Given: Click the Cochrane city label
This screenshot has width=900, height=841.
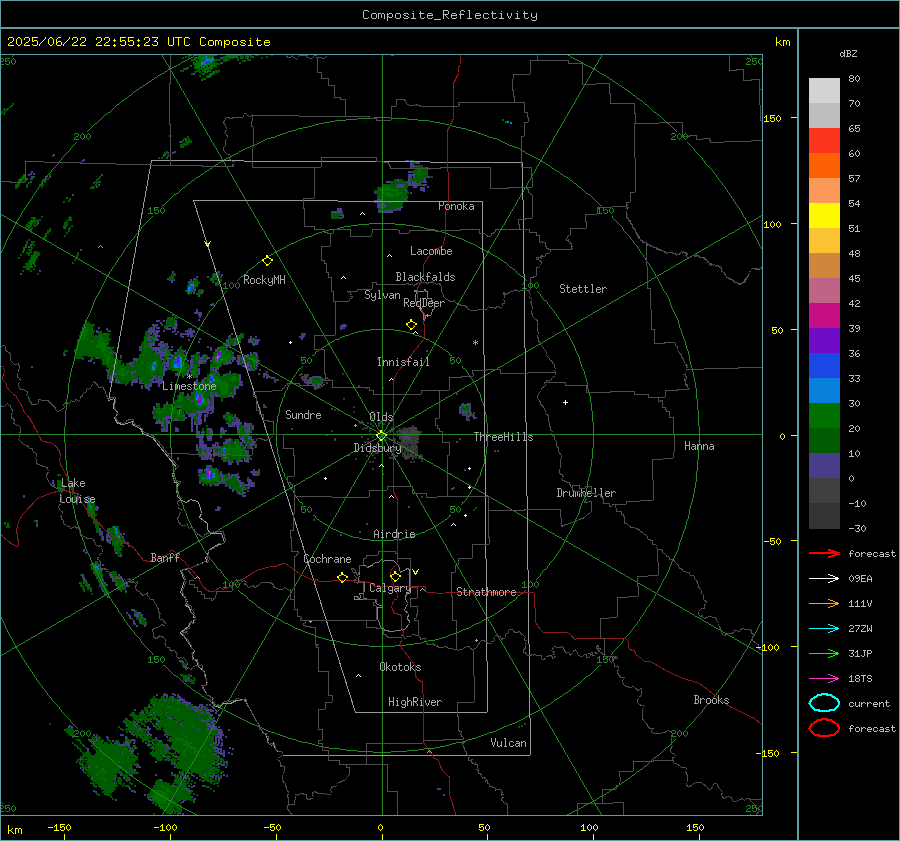Looking at the screenshot, I should (327, 559).
